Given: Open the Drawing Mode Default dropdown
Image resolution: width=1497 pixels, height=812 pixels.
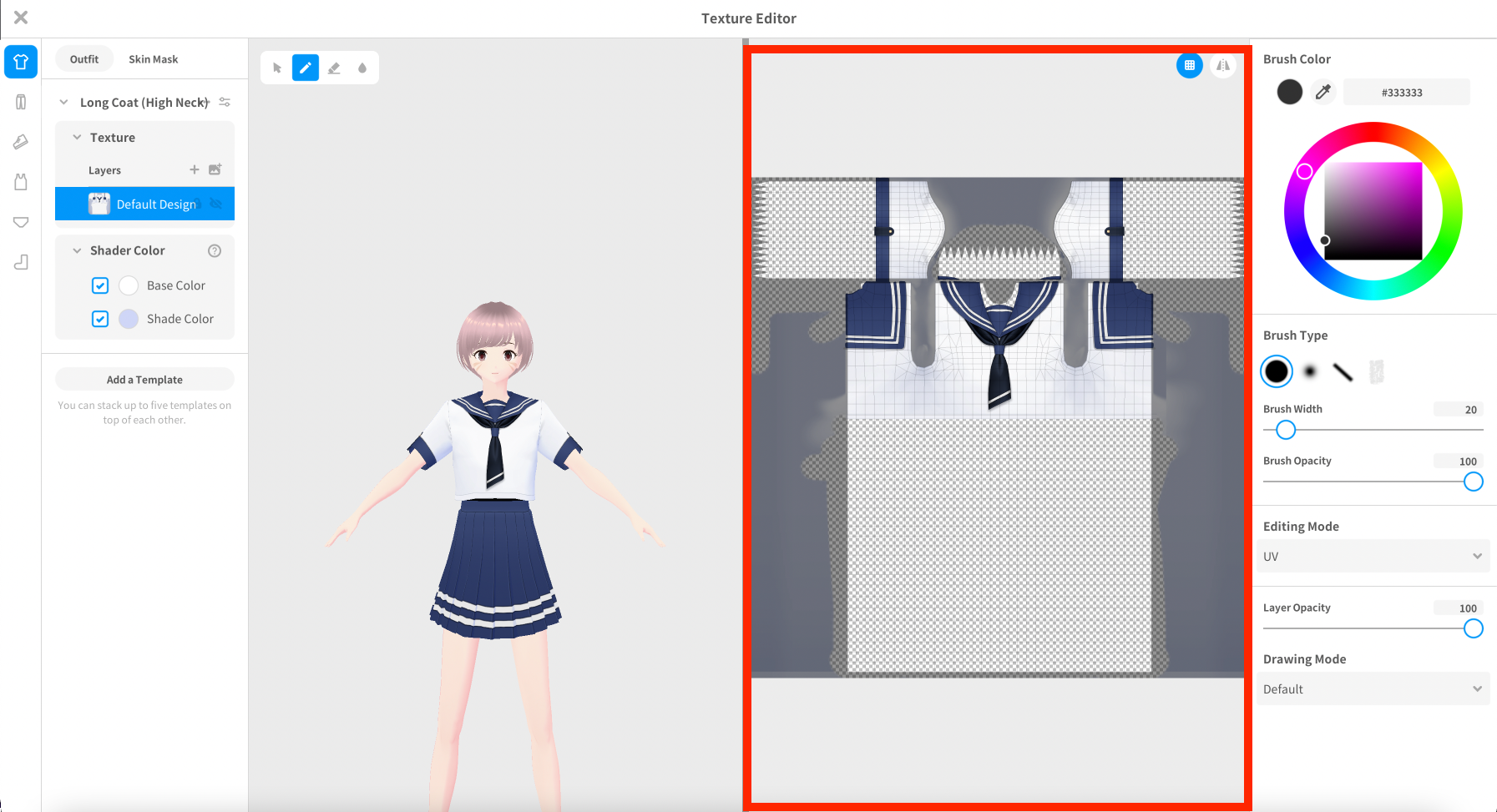Looking at the screenshot, I should point(1373,688).
